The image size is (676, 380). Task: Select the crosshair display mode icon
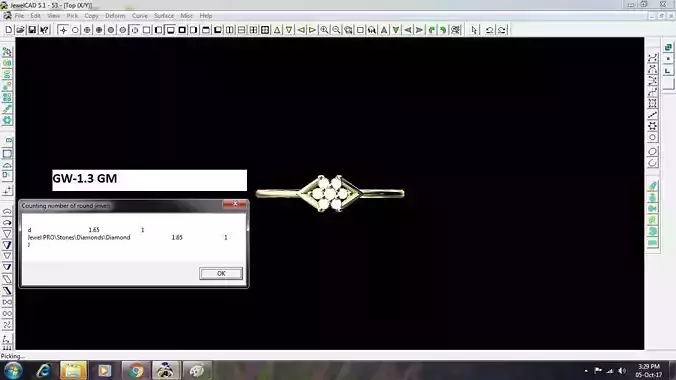(x=63, y=30)
